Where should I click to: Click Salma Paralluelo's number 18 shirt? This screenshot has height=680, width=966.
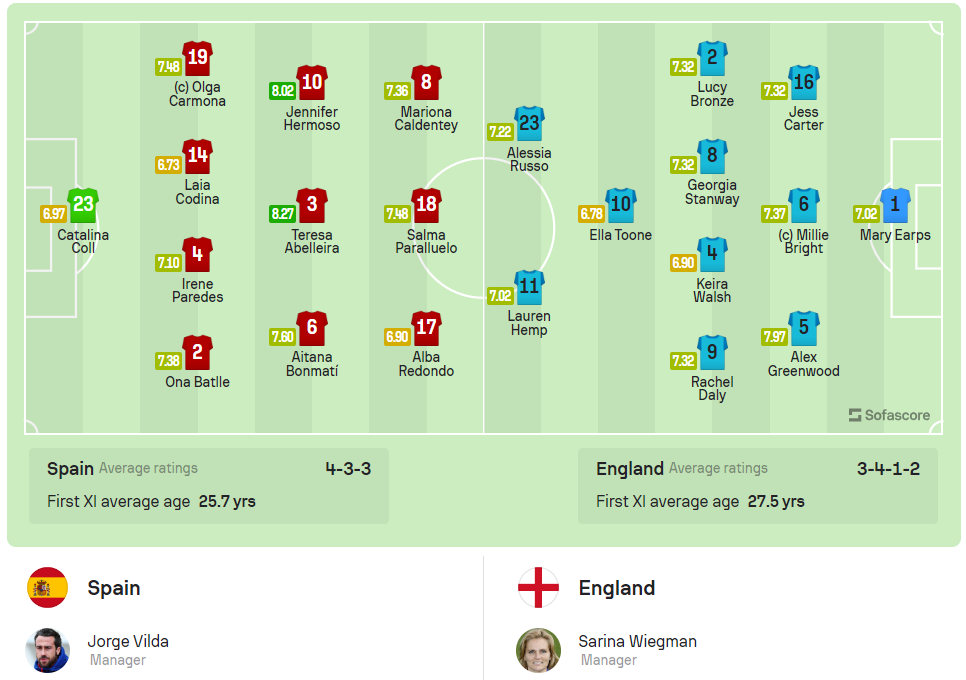[426, 205]
